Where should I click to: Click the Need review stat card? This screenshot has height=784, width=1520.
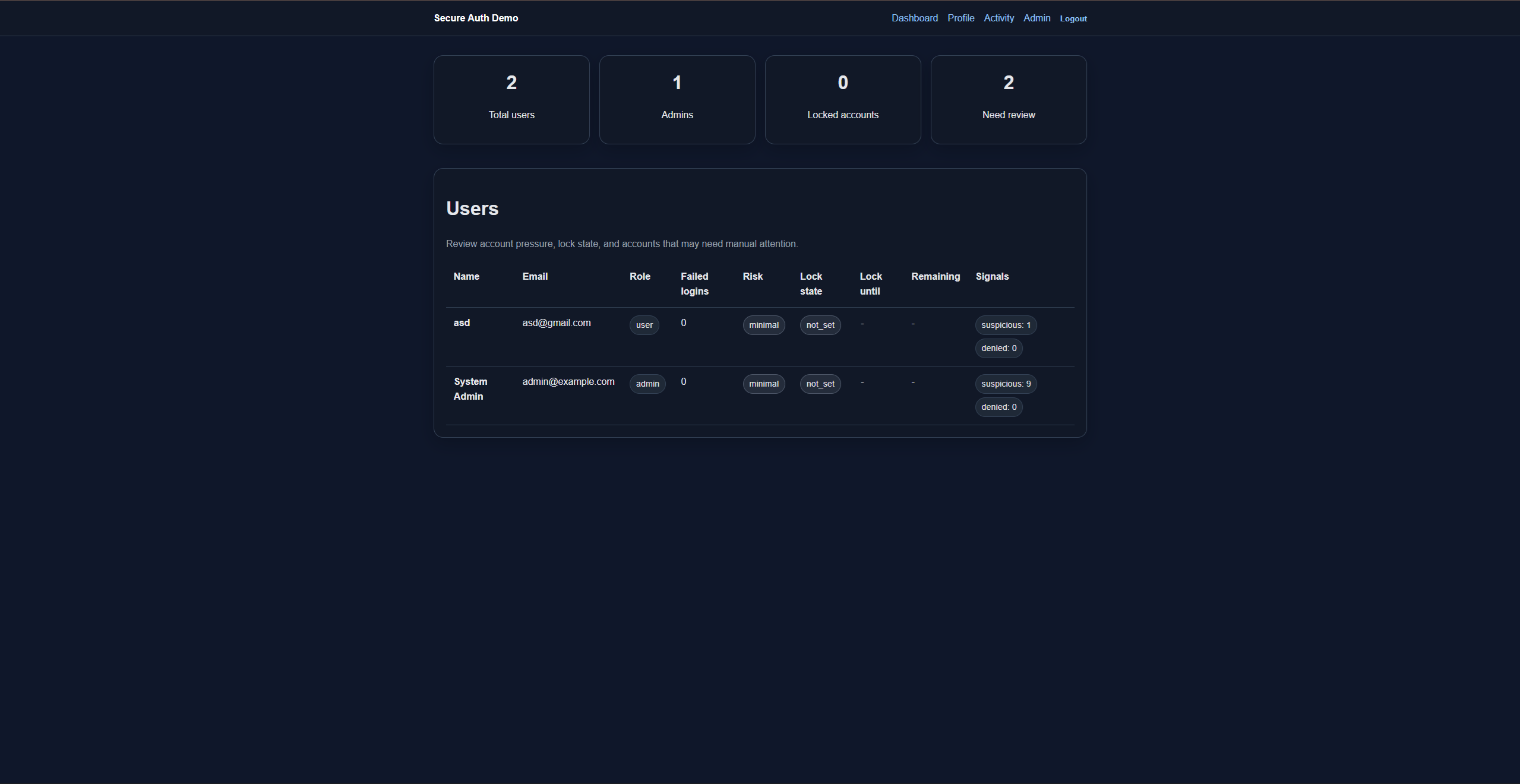[1008, 99]
